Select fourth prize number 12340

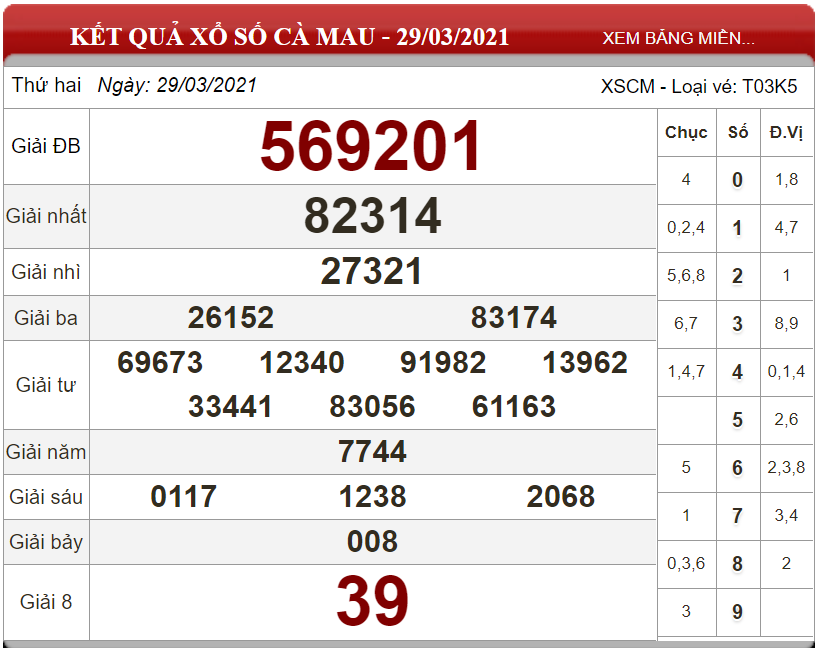[x=302, y=362]
